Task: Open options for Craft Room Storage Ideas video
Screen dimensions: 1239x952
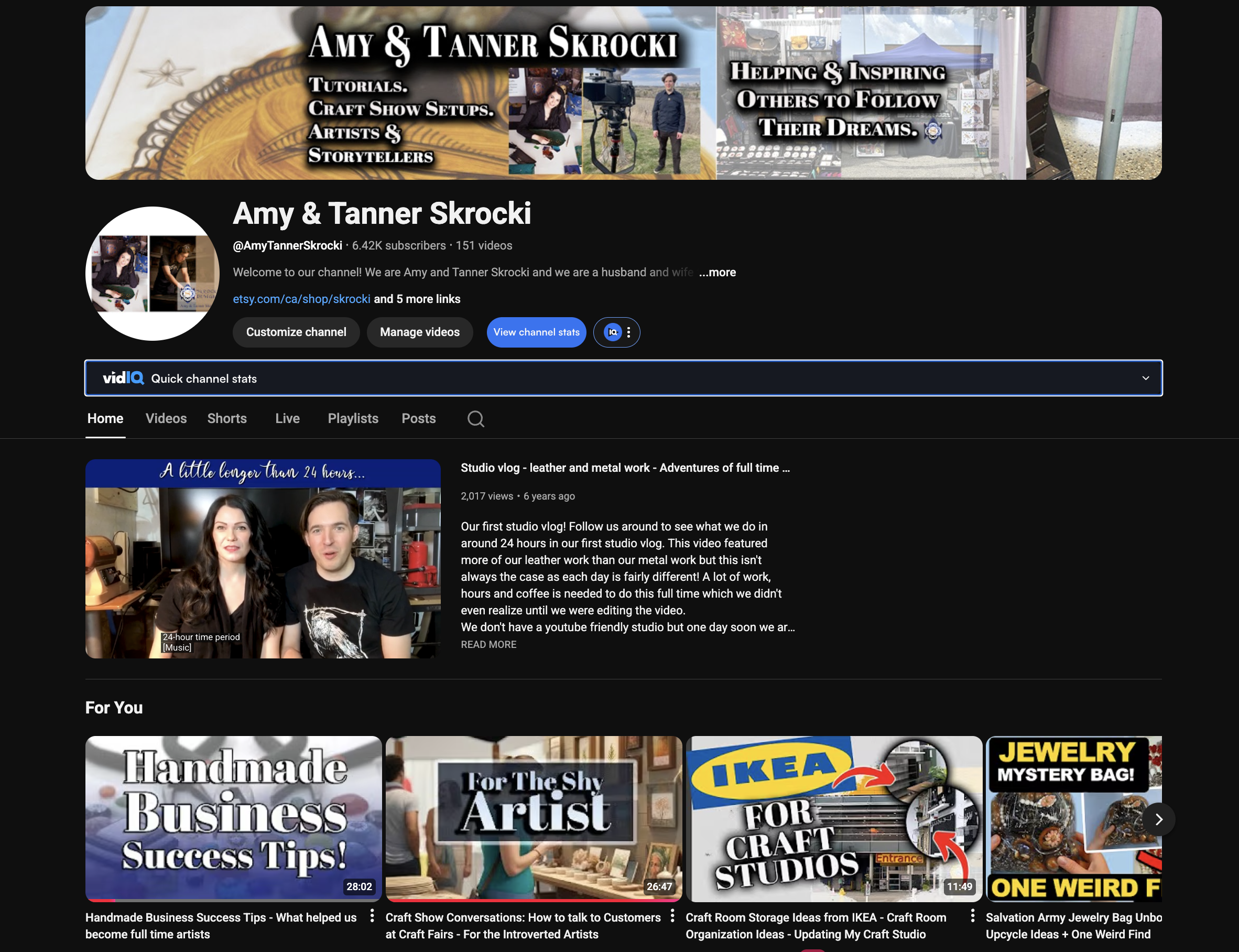Action: 972,915
